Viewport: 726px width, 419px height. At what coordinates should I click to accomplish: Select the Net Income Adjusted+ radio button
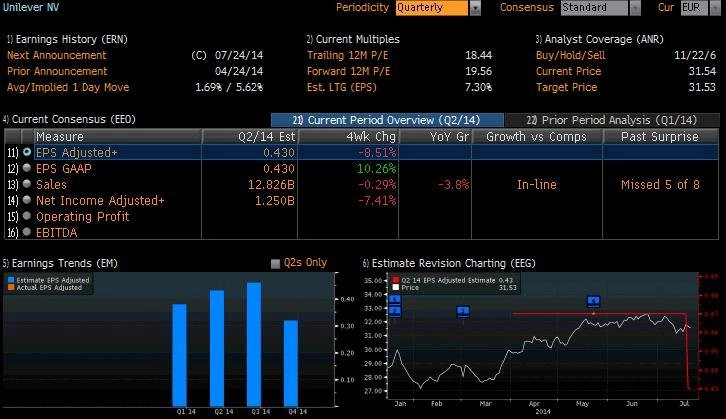tap(27, 200)
